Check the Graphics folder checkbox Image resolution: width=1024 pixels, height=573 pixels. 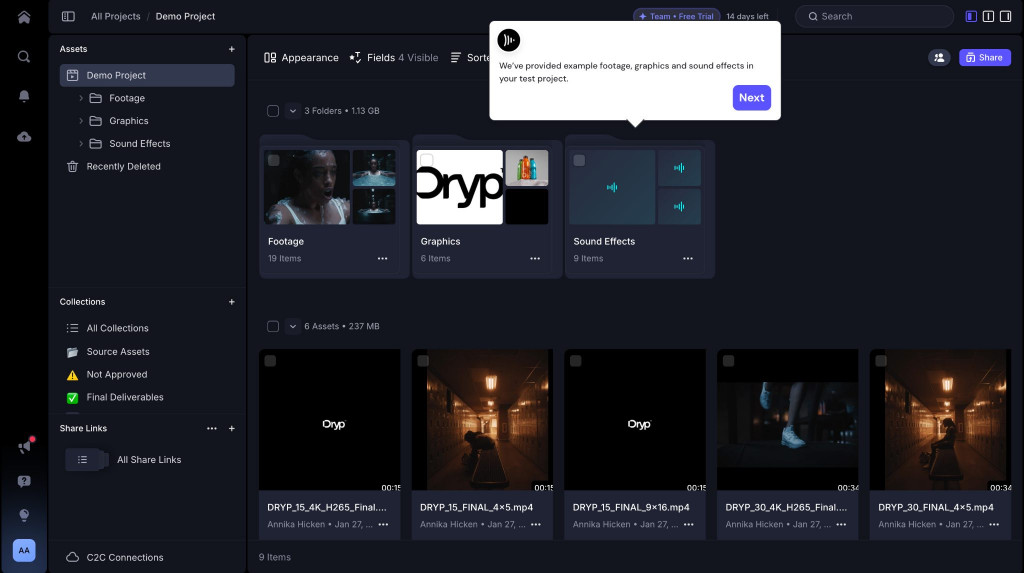(426, 160)
